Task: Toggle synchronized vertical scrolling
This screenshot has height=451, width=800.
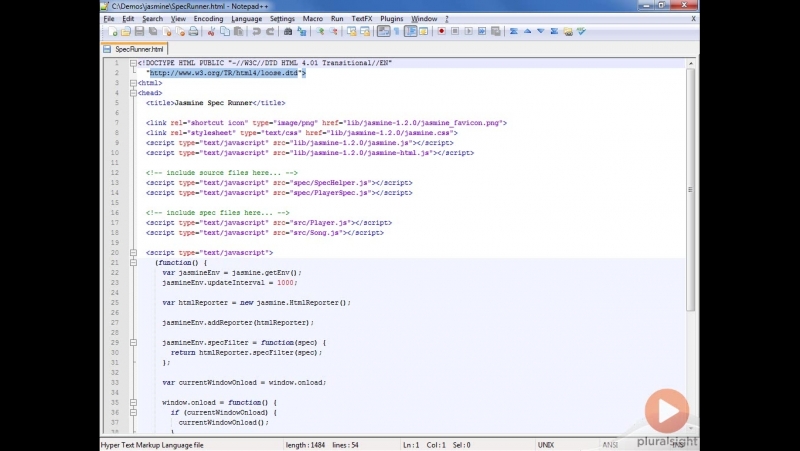Action: (352, 32)
